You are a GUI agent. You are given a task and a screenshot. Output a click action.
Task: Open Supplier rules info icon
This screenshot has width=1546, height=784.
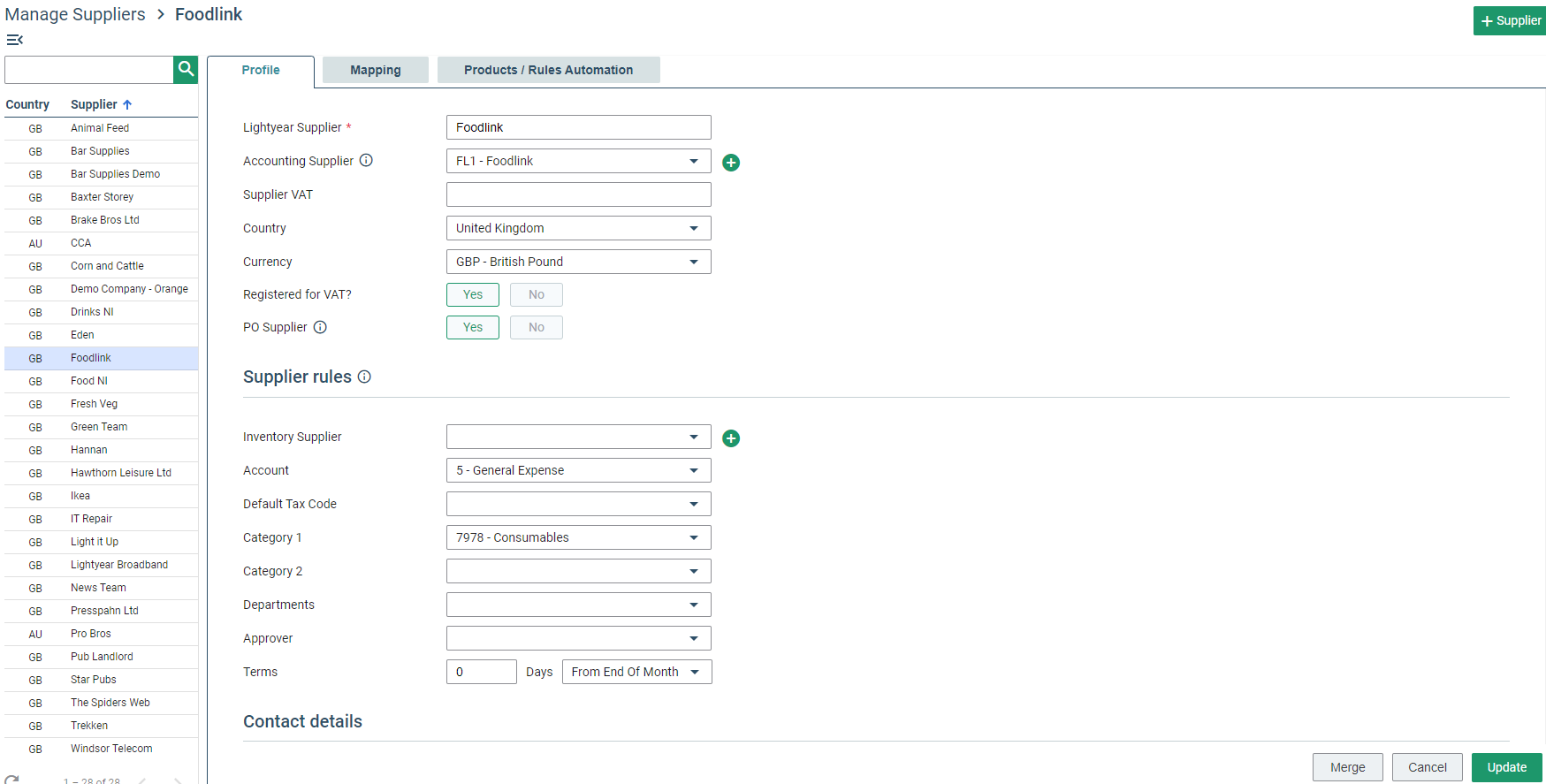(364, 377)
